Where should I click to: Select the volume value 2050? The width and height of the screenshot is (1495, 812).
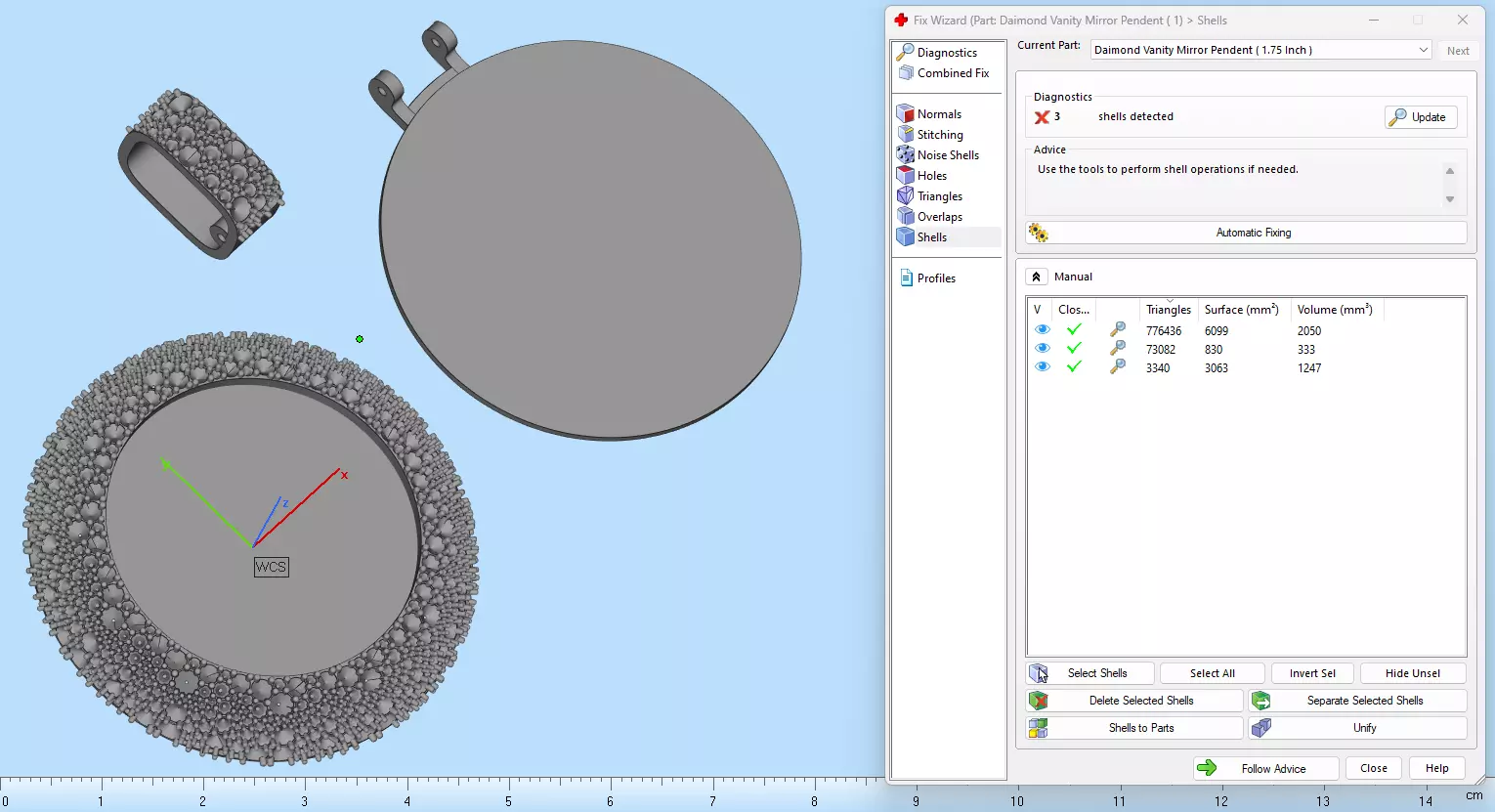[1309, 331]
